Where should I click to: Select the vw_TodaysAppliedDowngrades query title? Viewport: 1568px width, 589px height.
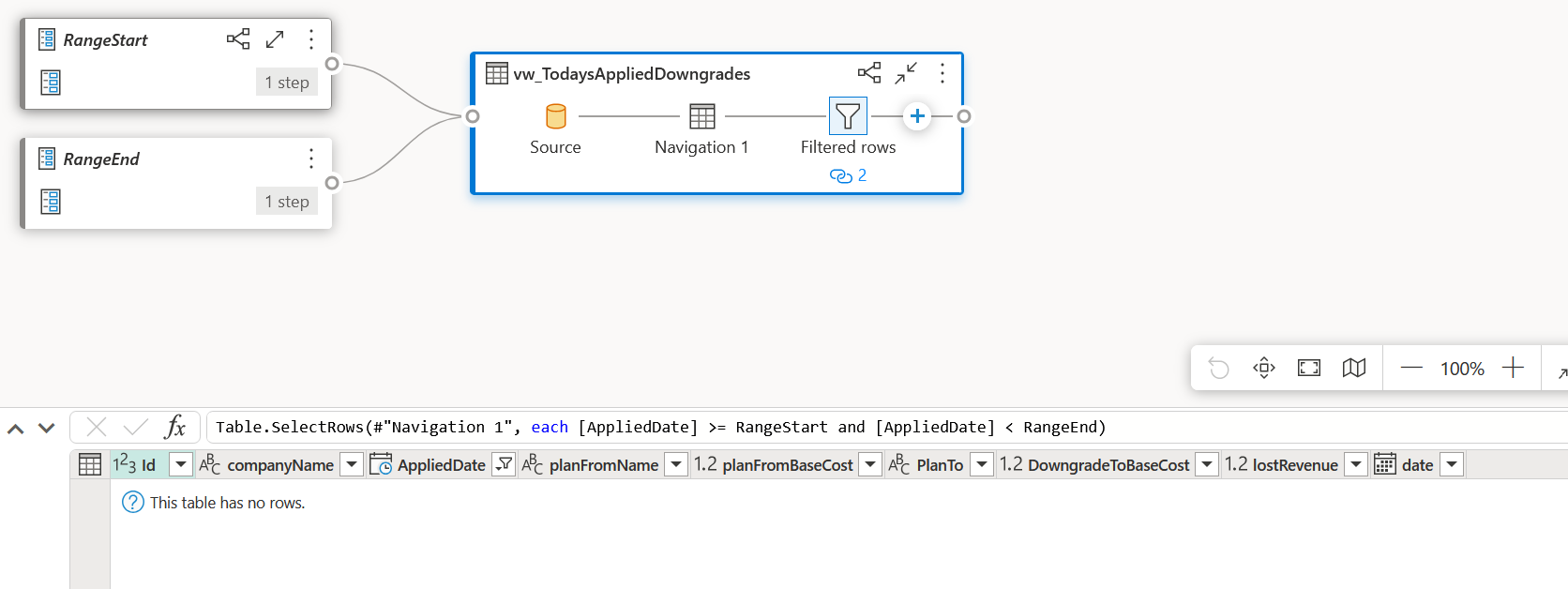tap(632, 74)
